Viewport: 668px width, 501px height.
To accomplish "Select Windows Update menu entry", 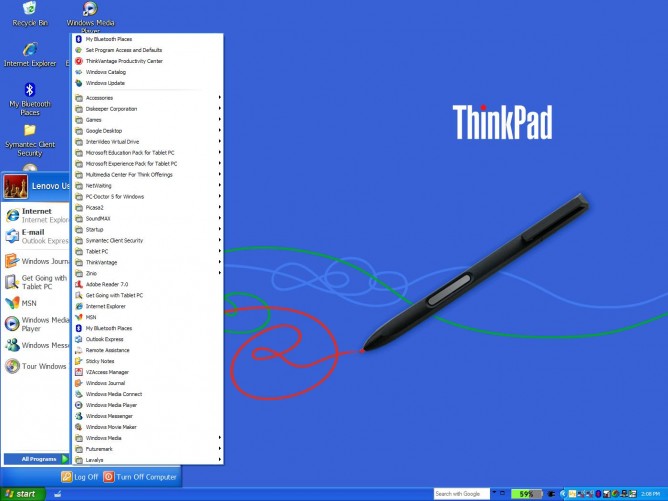I will pos(105,83).
